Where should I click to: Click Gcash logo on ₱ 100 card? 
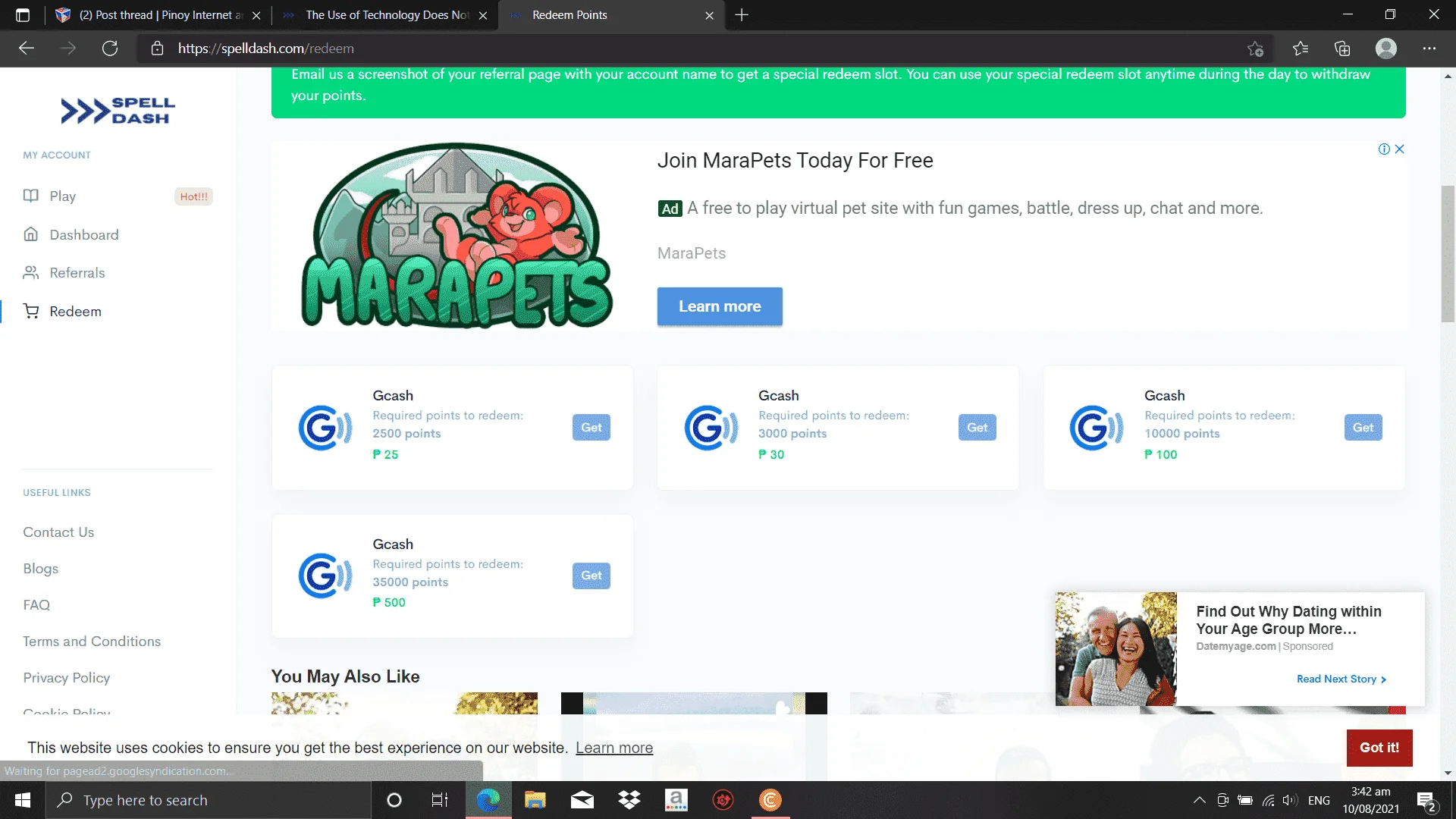click(1097, 428)
